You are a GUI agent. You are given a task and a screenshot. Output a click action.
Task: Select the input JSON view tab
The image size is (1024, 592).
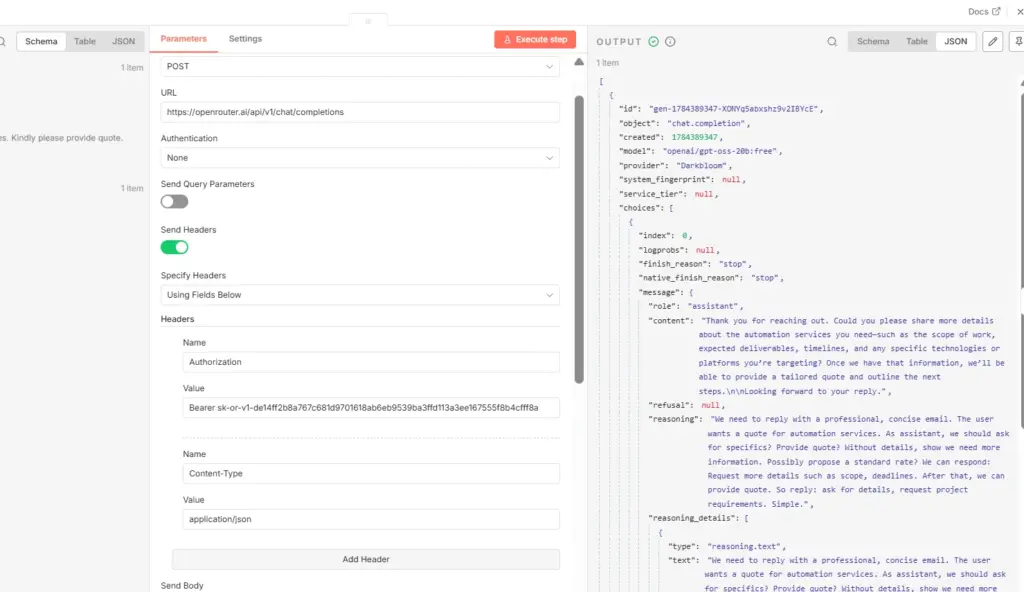coord(123,41)
